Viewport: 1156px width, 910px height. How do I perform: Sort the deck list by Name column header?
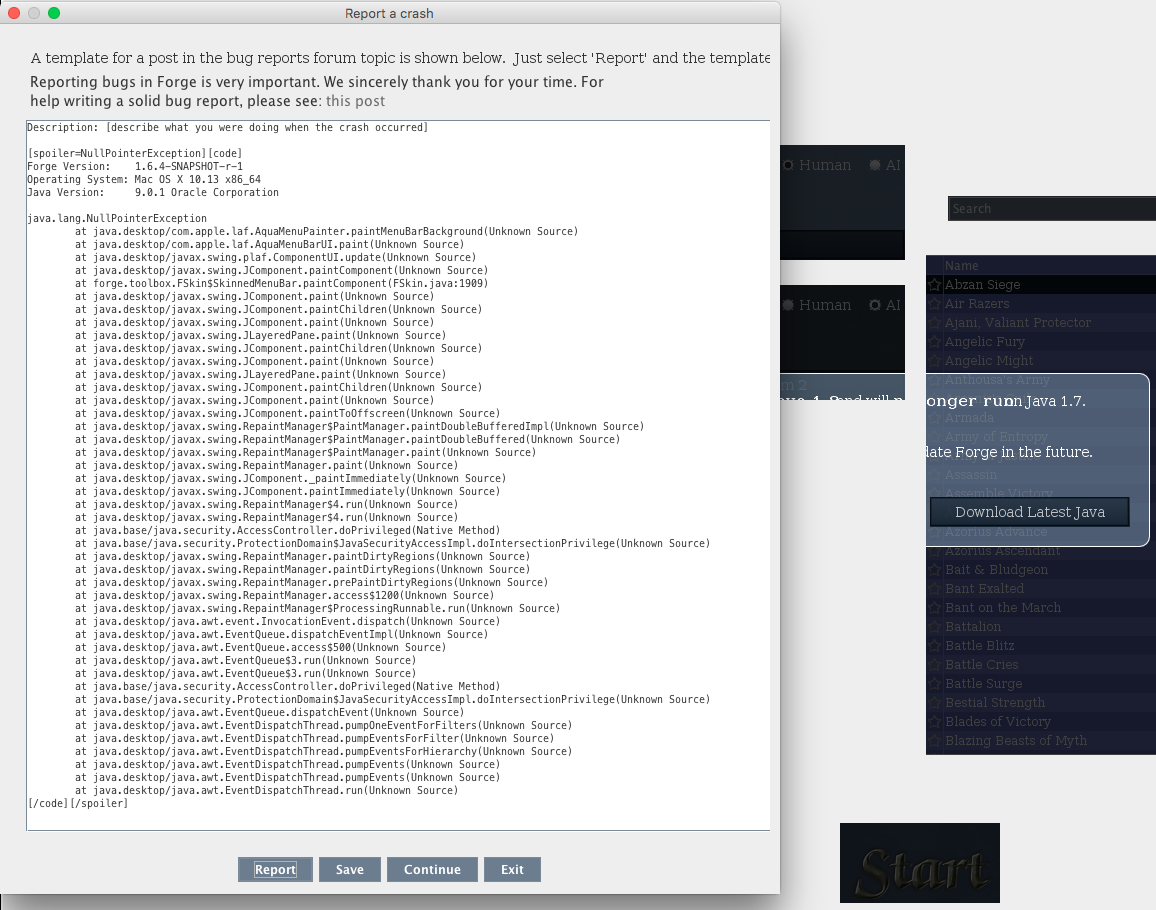pyautogui.click(x=962, y=266)
